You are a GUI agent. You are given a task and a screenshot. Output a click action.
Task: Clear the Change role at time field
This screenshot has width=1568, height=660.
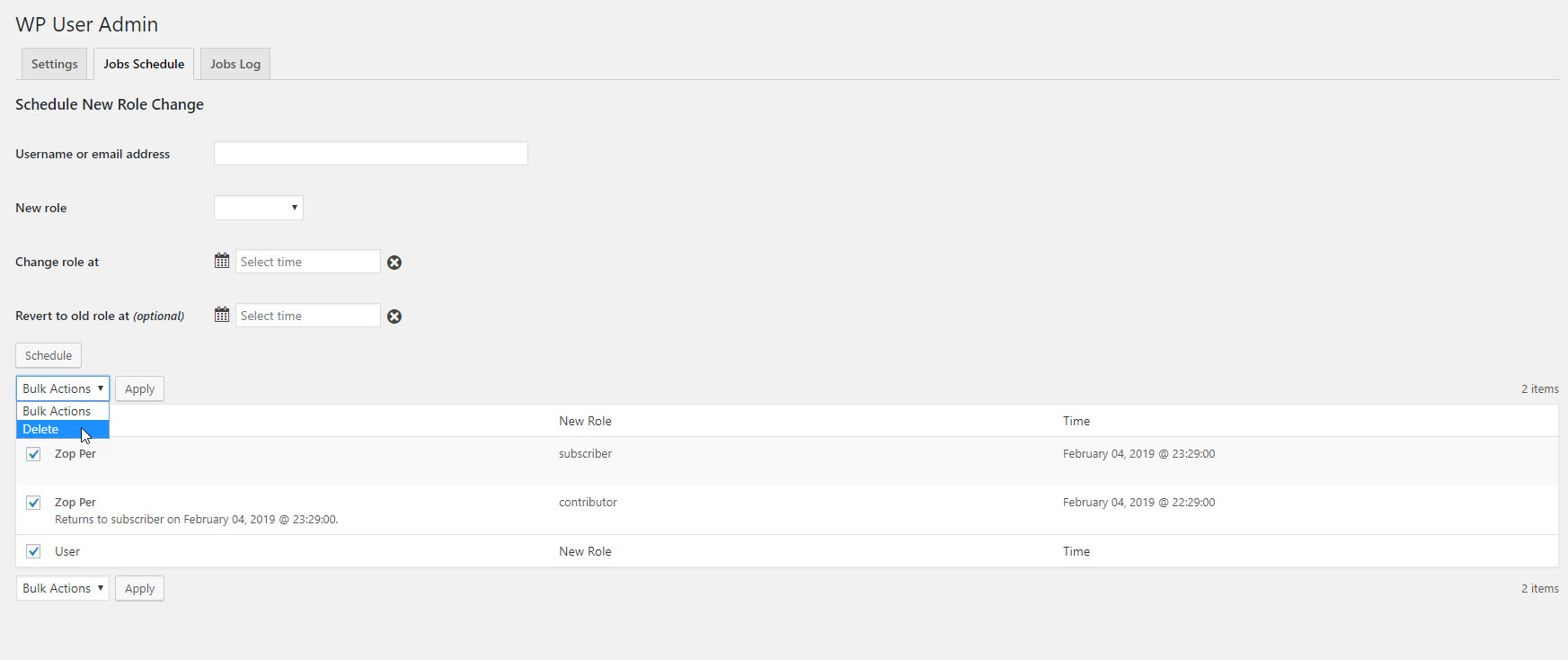click(394, 263)
